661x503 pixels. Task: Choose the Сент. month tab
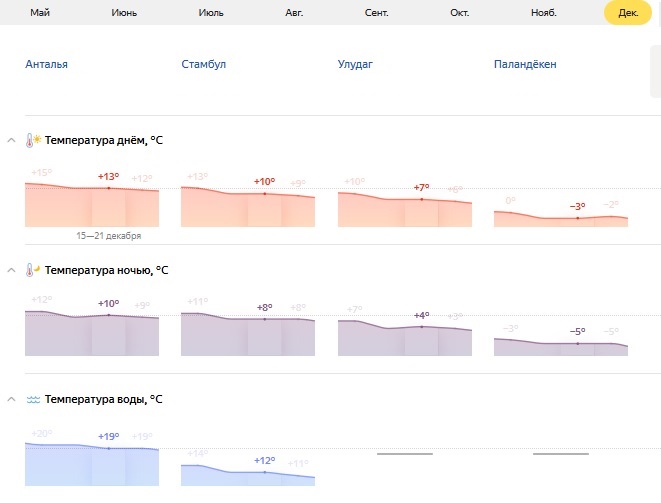click(x=376, y=13)
